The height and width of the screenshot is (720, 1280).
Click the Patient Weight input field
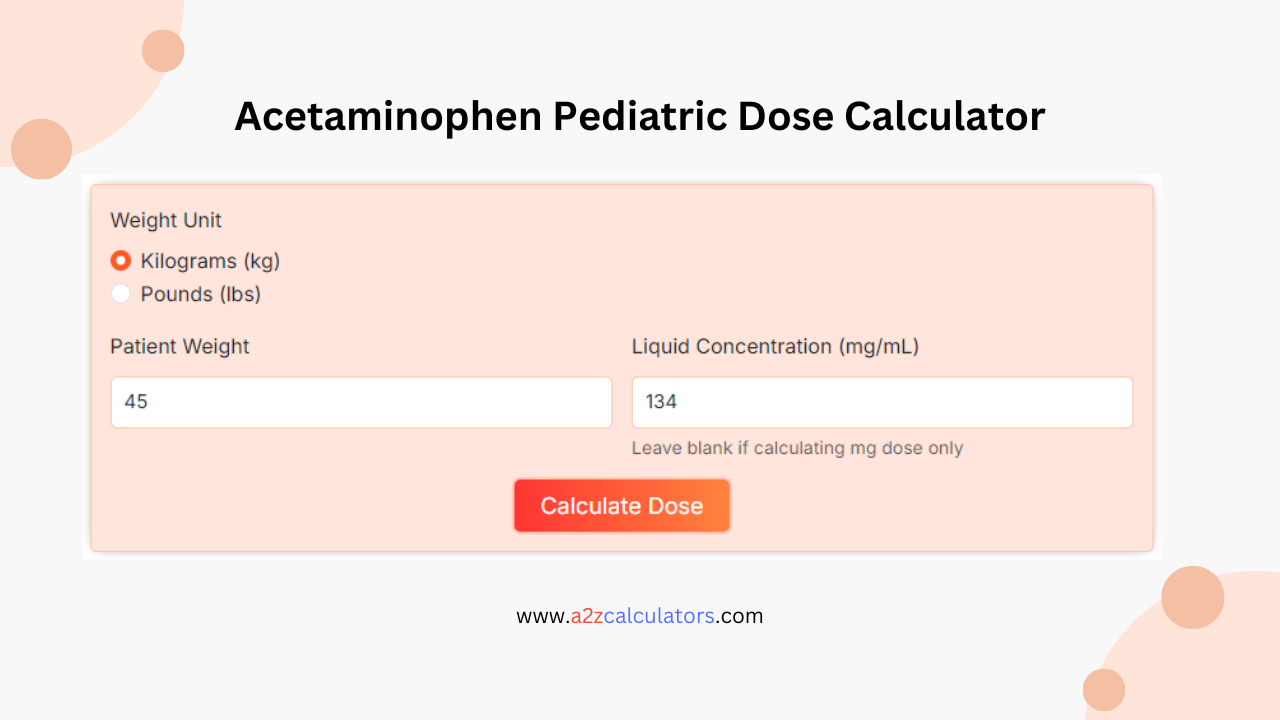tap(361, 402)
